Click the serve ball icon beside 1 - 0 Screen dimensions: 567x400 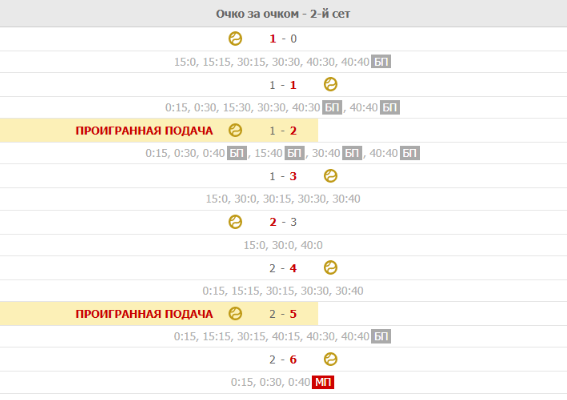235,38
